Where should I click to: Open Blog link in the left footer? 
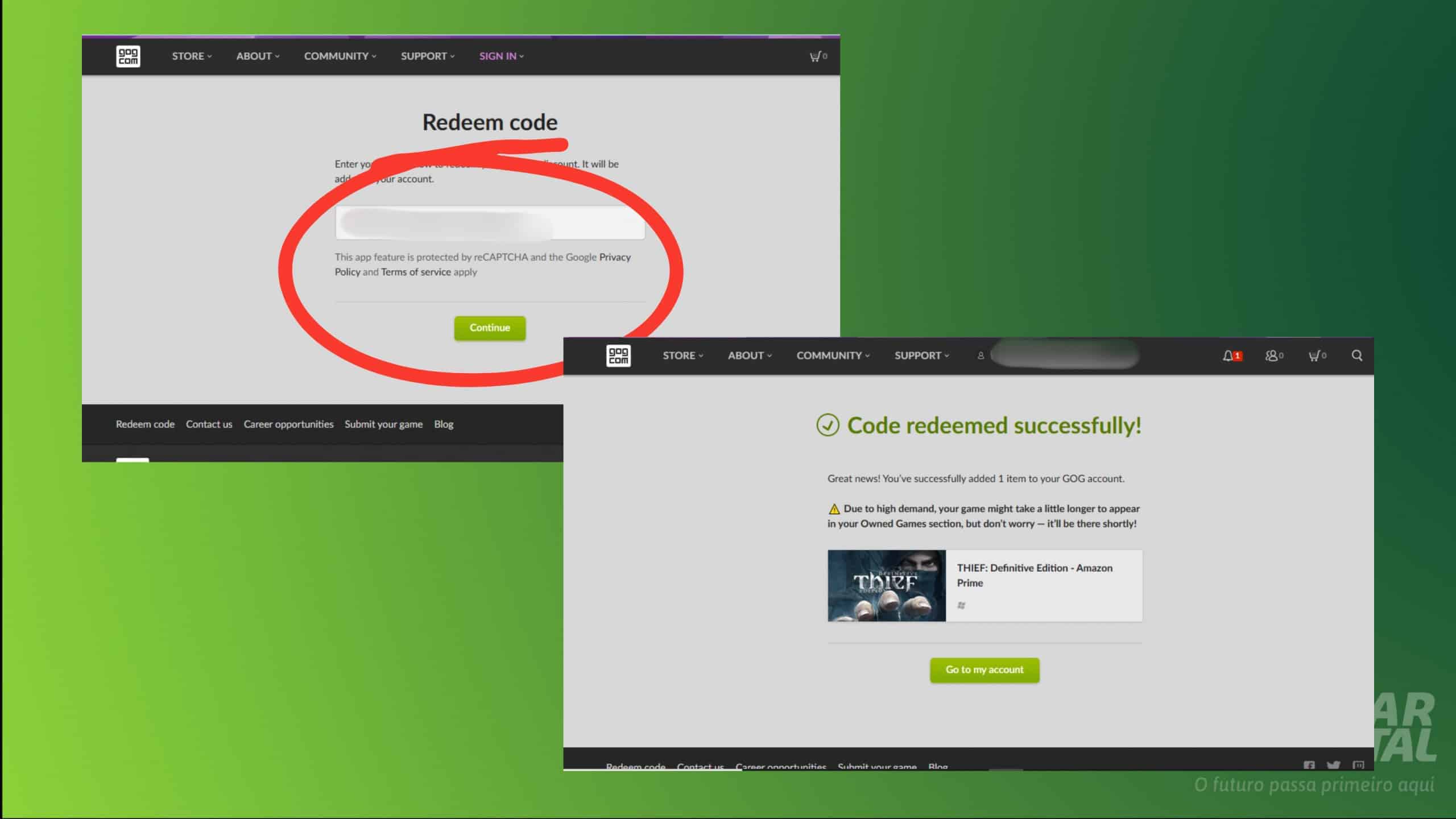(444, 424)
